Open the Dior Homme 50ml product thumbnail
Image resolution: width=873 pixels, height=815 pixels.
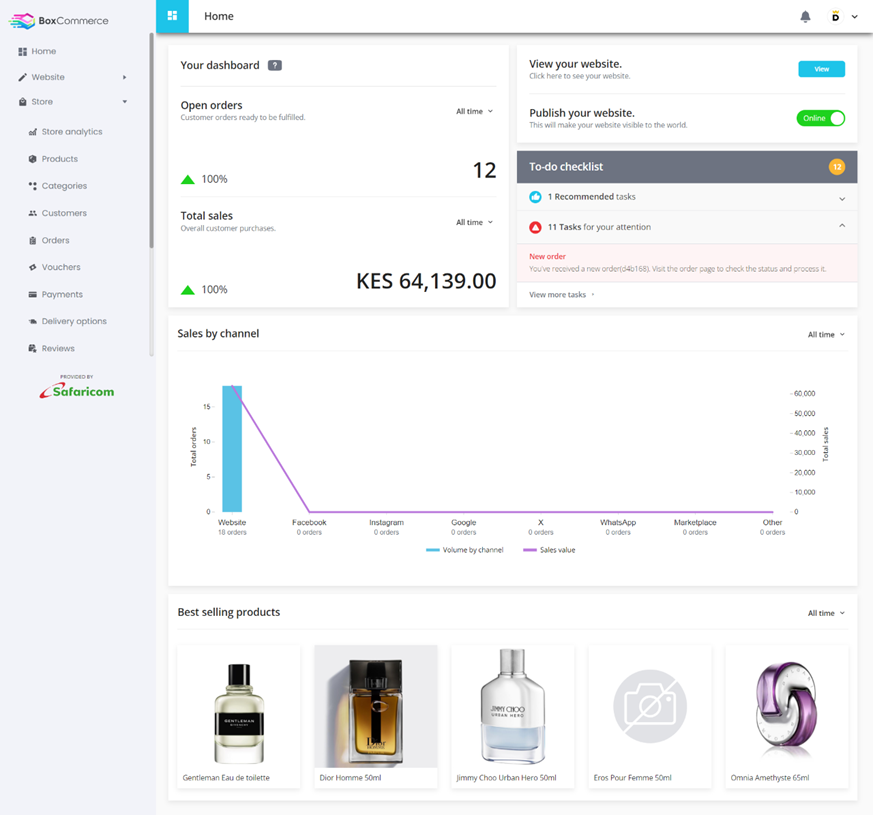(x=375, y=704)
